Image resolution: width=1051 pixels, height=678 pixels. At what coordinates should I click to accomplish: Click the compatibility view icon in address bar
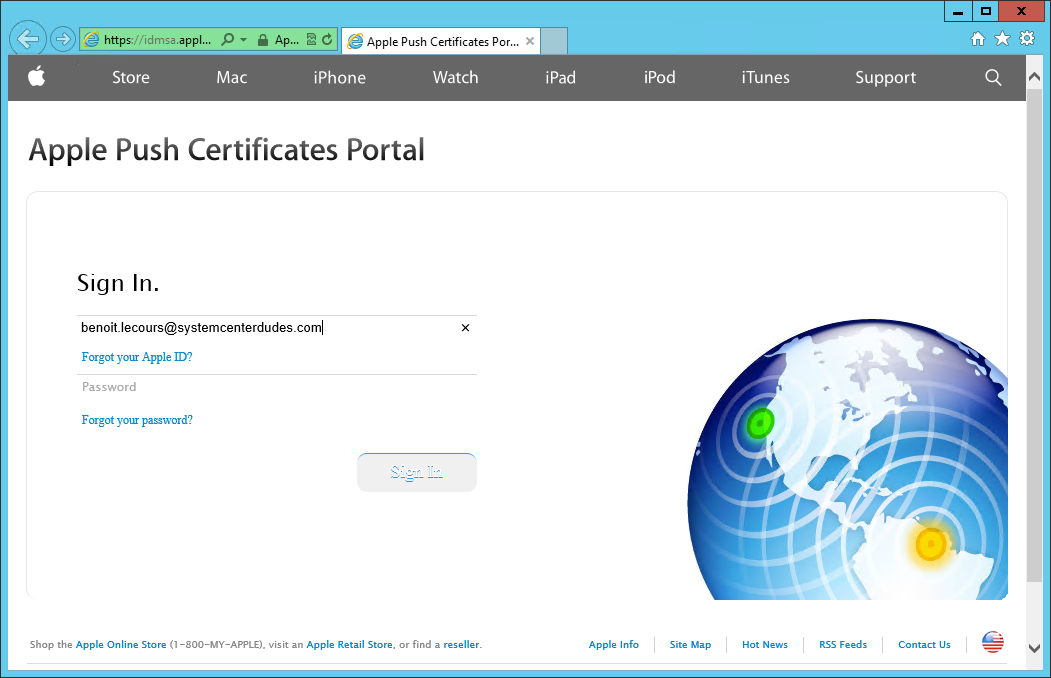(312, 40)
